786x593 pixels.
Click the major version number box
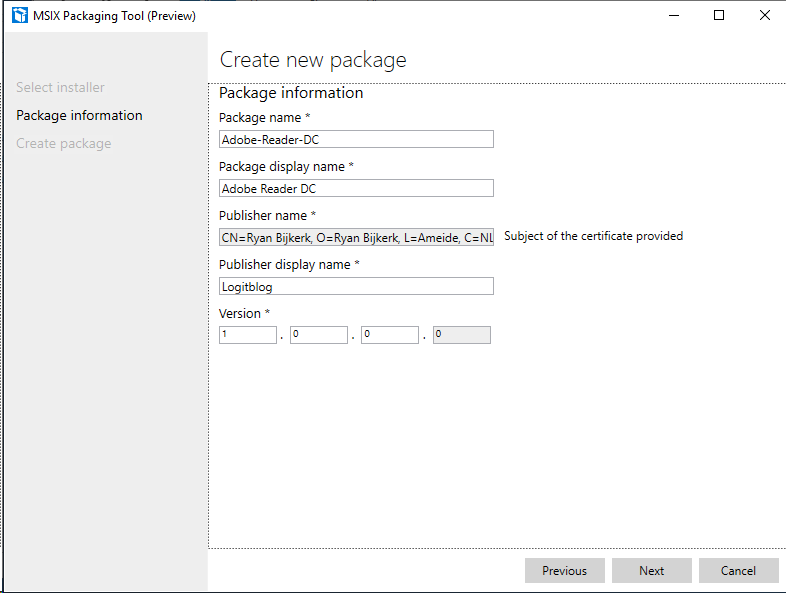[248, 335]
